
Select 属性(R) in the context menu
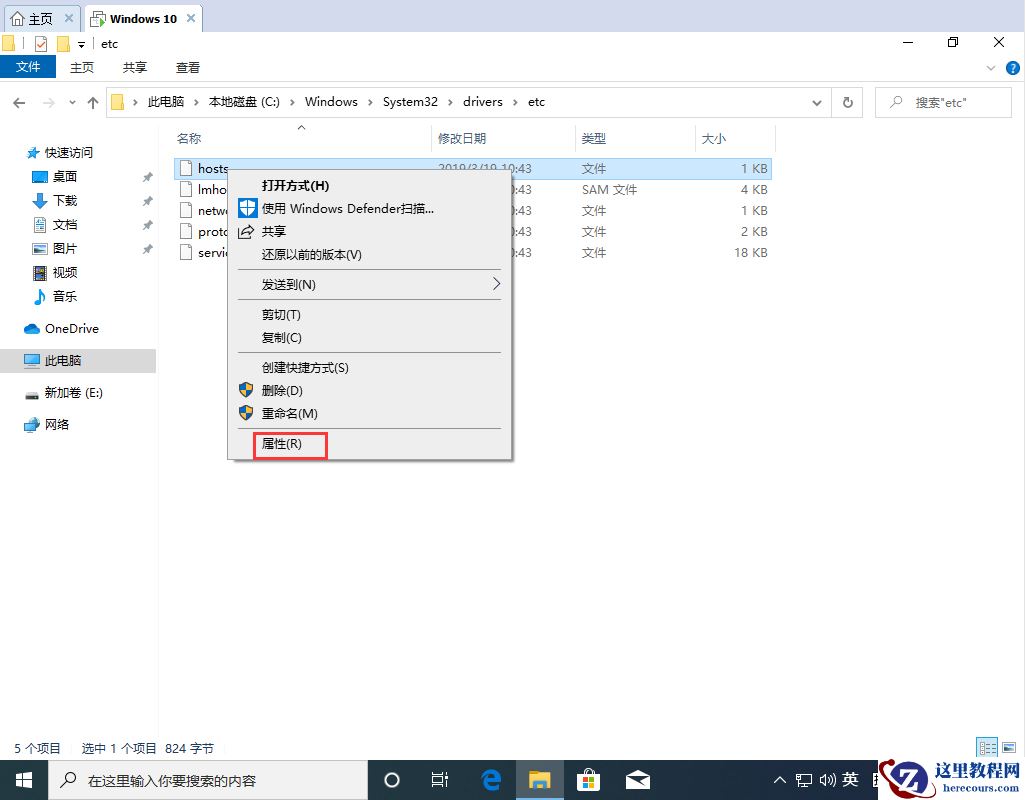289,444
